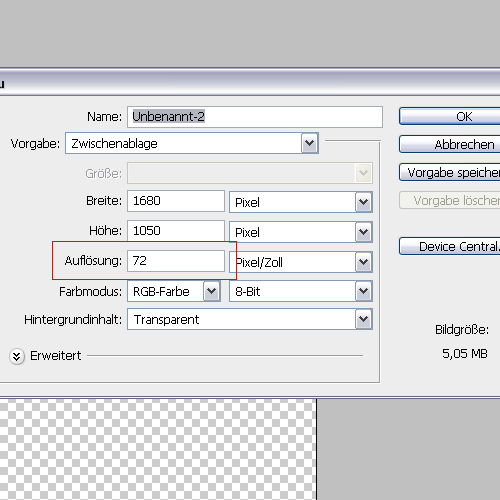The image size is (500, 500).
Task: Select the Zwischenablage preset combo box
Action: [192, 143]
